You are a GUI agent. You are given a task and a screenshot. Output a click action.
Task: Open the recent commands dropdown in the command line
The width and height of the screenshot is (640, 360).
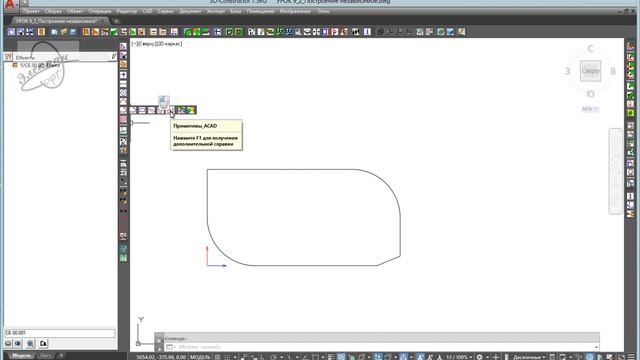coord(170,347)
